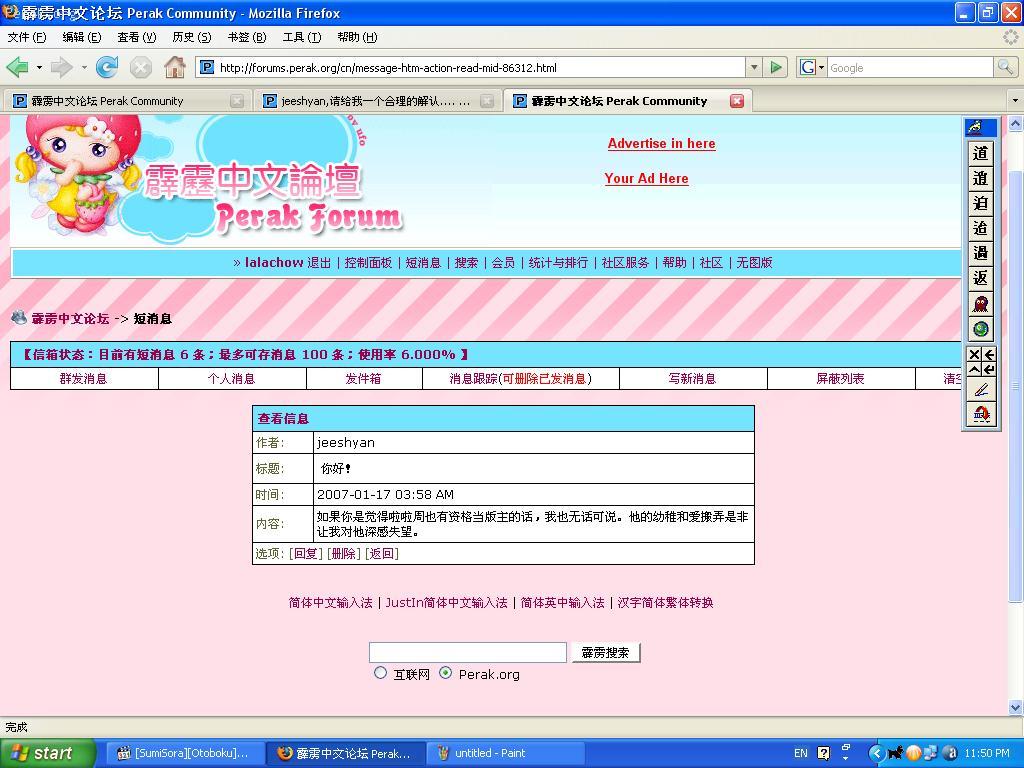
Task: Go back with the green Back arrow
Action: coord(18,67)
